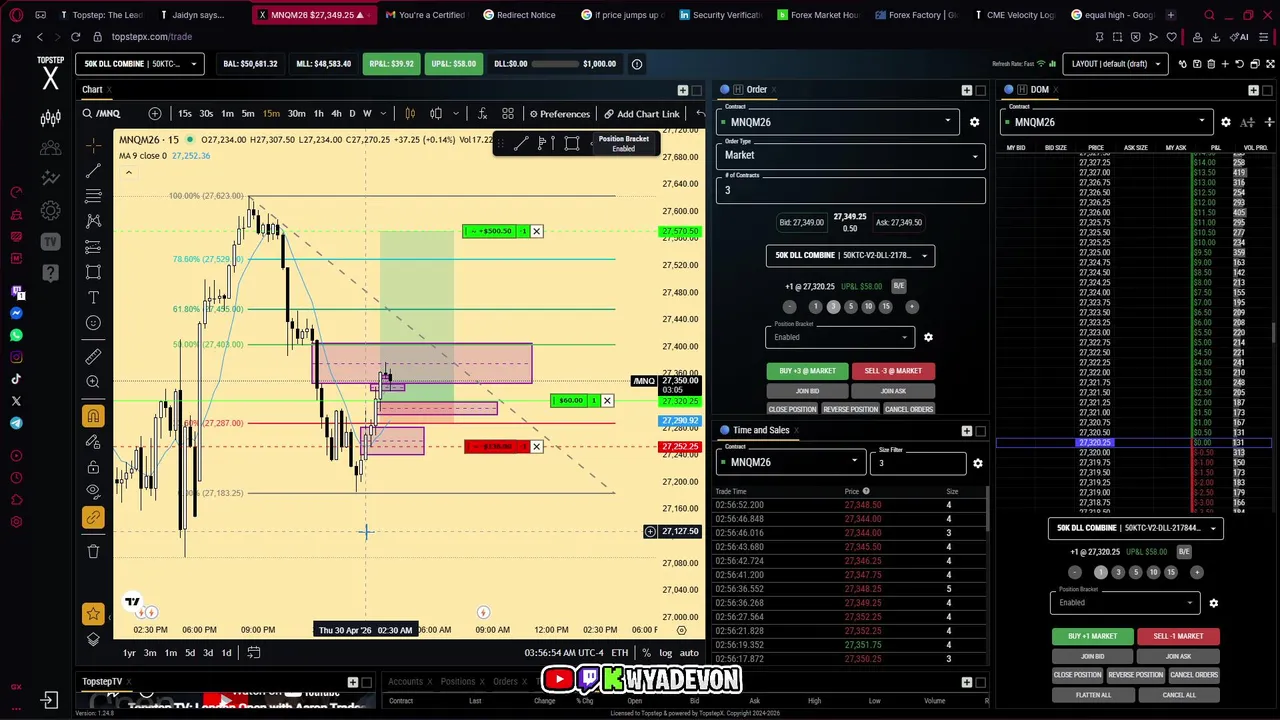This screenshot has width=1280, height=720.
Task: Cancel the green take-profit order on chart
Action: coord(536,232)
